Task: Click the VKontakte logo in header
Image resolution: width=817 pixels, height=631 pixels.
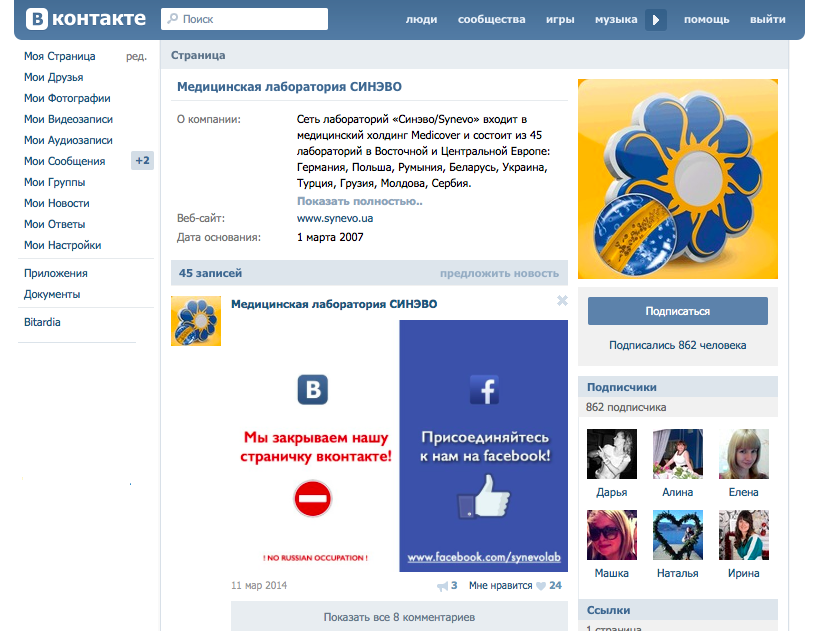Action: pyautogui.click(x=86, y=19)
